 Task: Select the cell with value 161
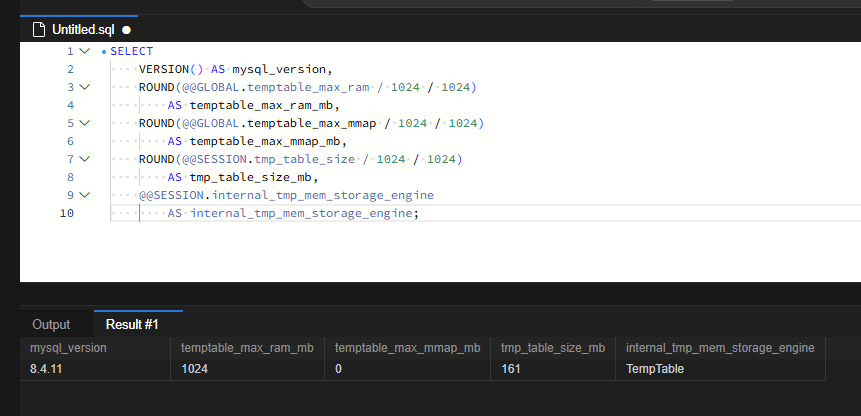click(x=553, y=369)
